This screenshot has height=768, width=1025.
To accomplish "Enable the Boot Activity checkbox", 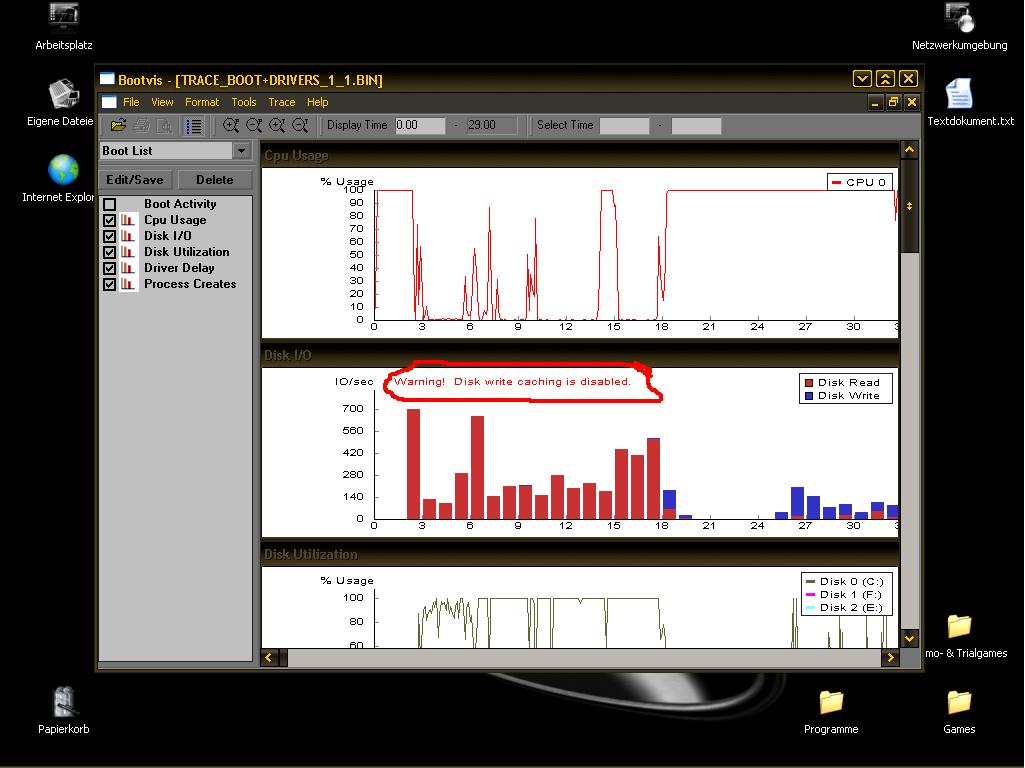I will tap(110, 205).
